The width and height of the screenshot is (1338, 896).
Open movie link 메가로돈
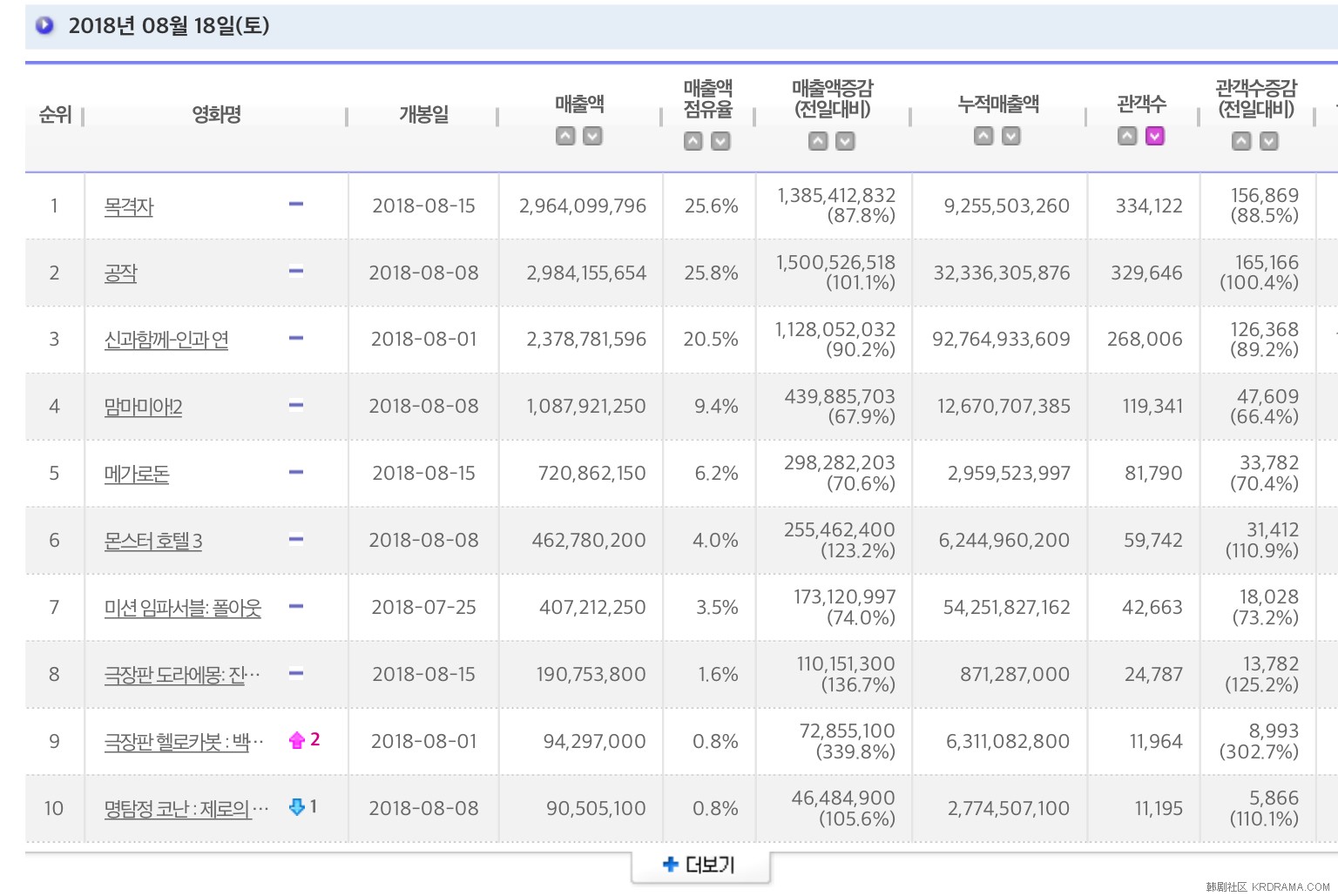pos(137,475)
